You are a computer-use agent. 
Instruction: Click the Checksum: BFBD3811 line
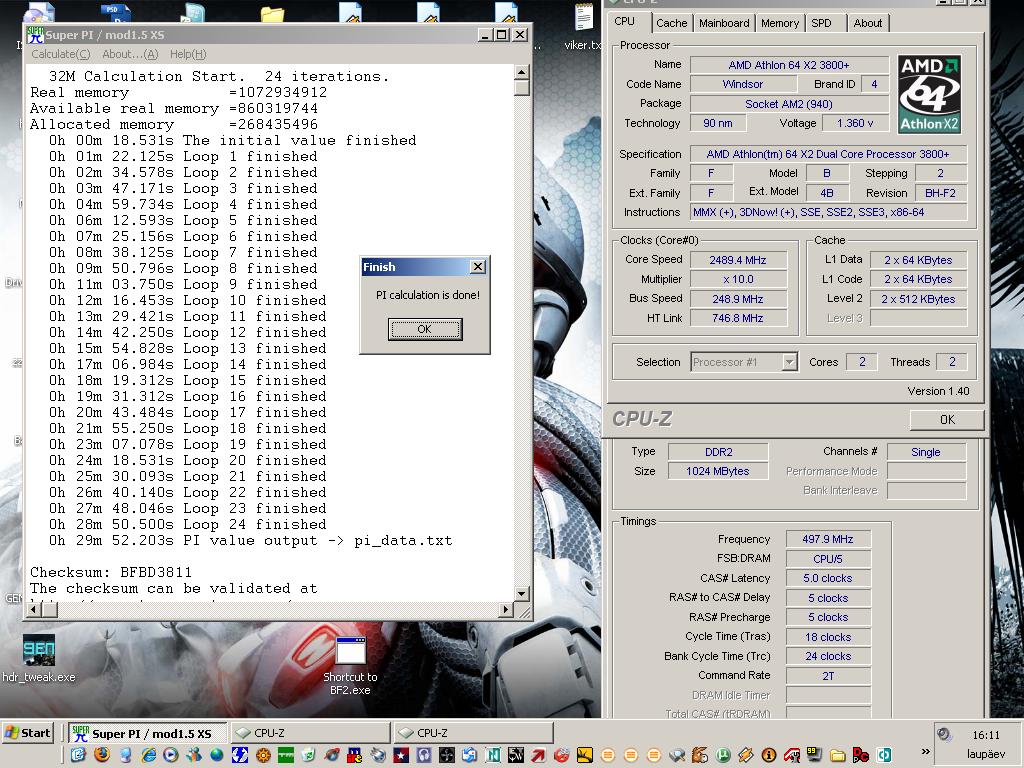111,572
